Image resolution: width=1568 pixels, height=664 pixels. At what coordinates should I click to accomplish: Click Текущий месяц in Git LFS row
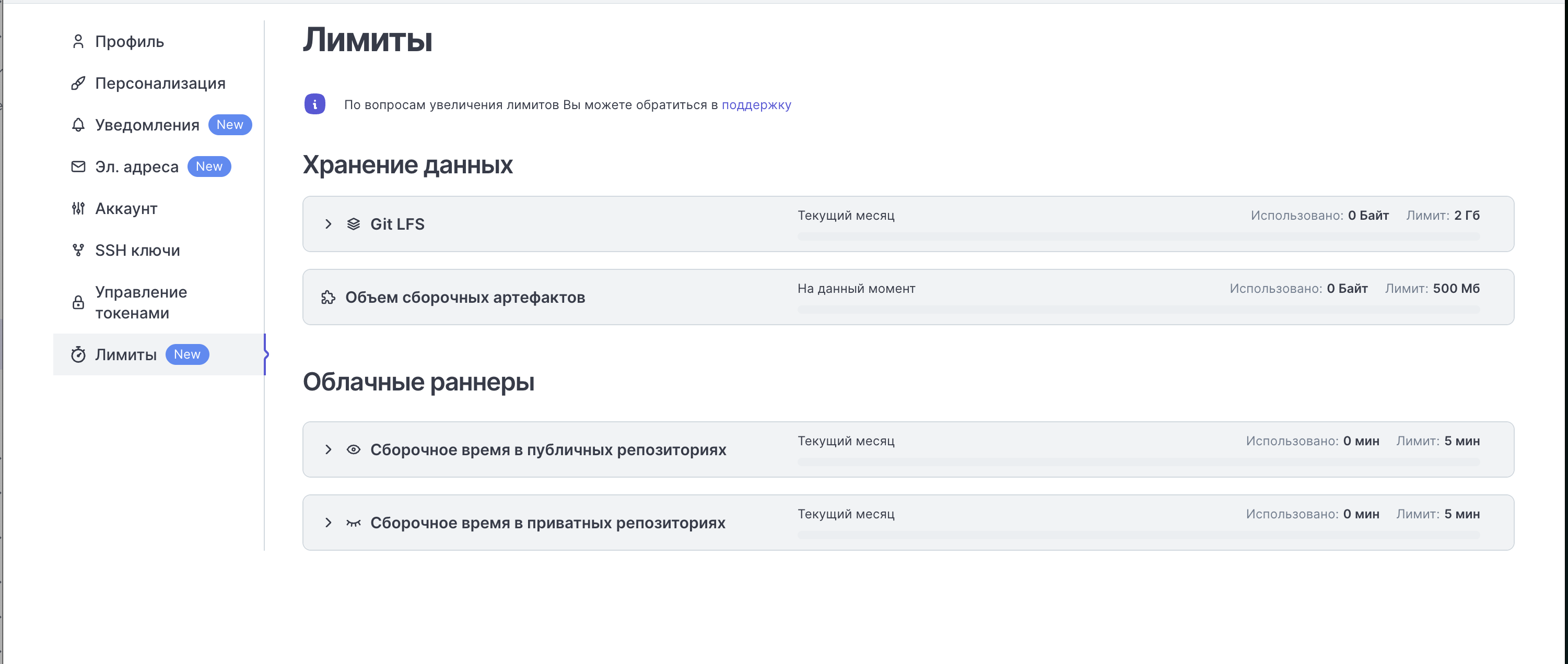click(x=846, y=216)
